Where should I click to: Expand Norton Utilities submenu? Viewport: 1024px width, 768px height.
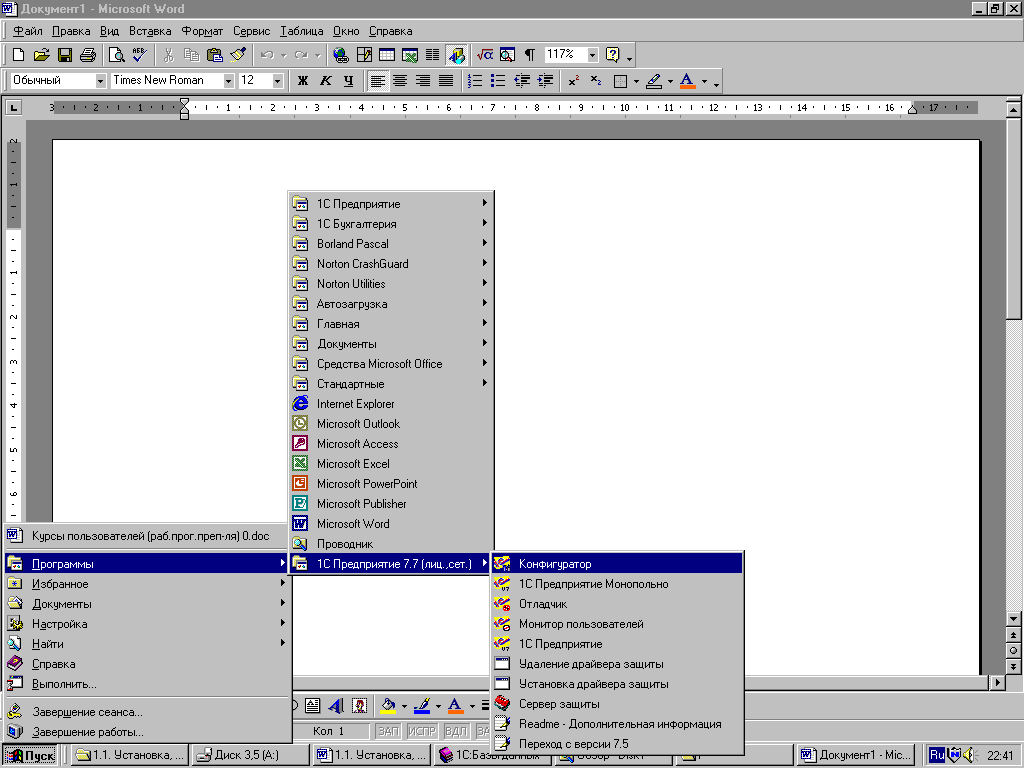(391, 283)
